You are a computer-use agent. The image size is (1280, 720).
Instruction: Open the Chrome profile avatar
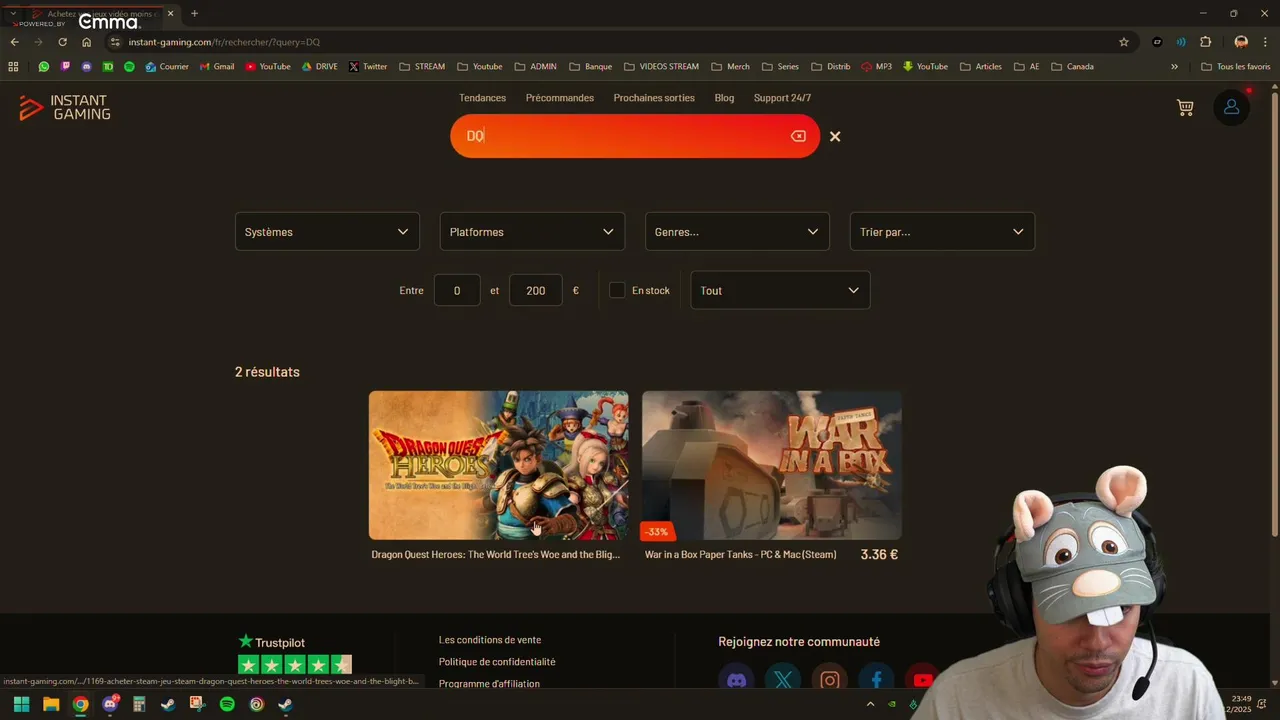(1241, 42)
